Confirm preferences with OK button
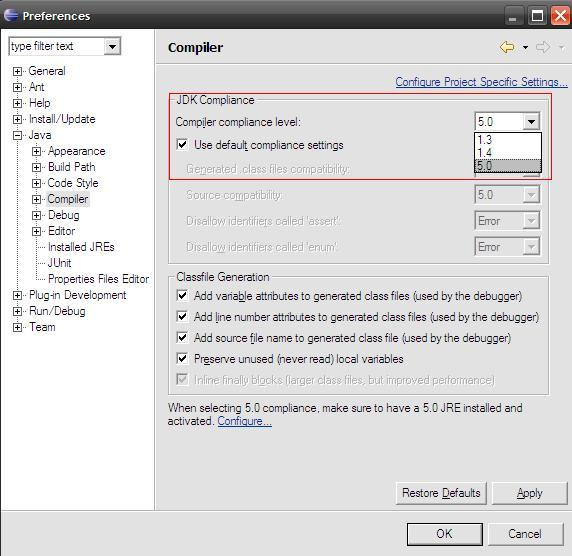The height and width of the screenshot is (556, 572). (445, 534)
